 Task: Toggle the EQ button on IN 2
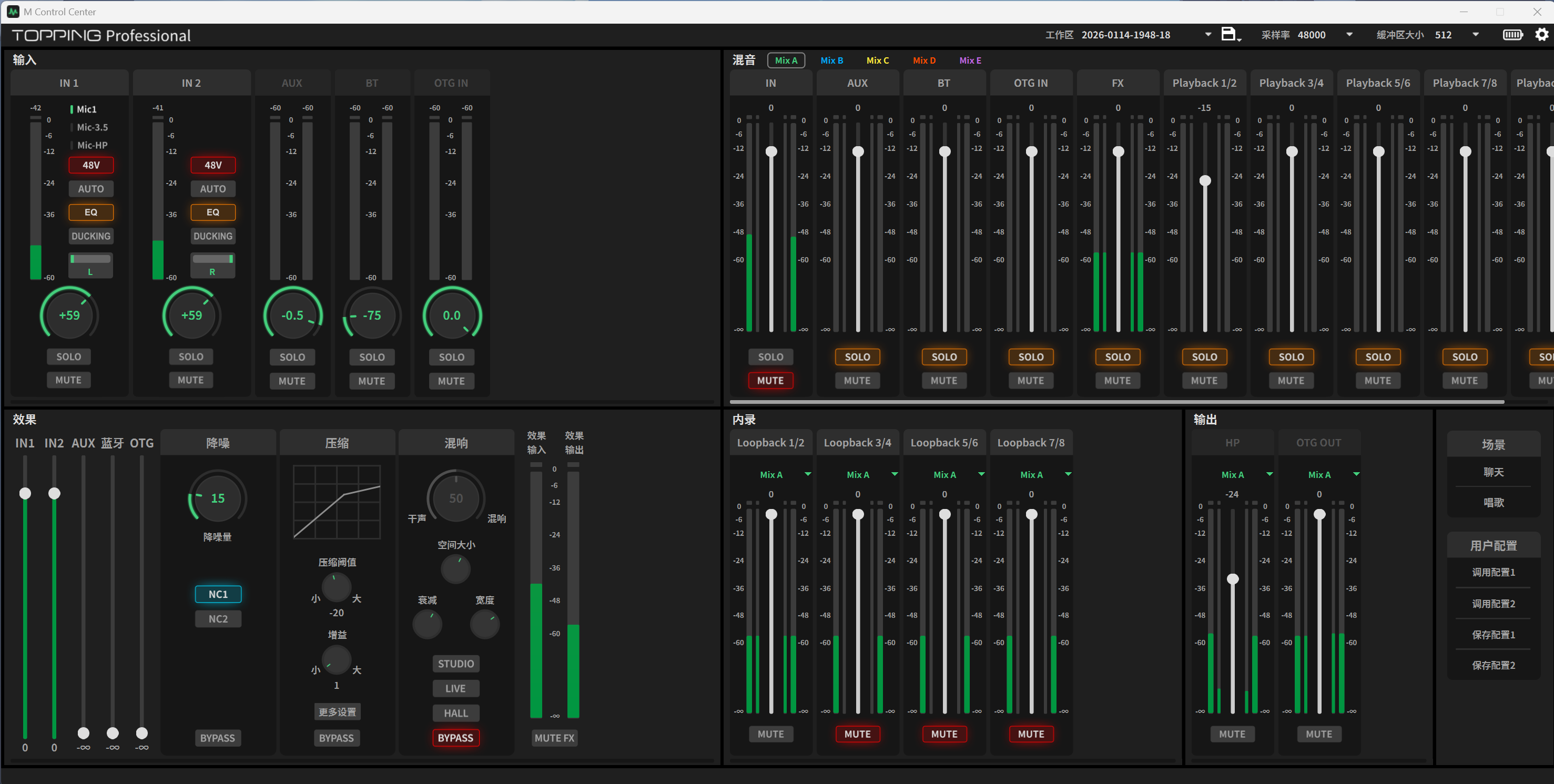point(212,212)
